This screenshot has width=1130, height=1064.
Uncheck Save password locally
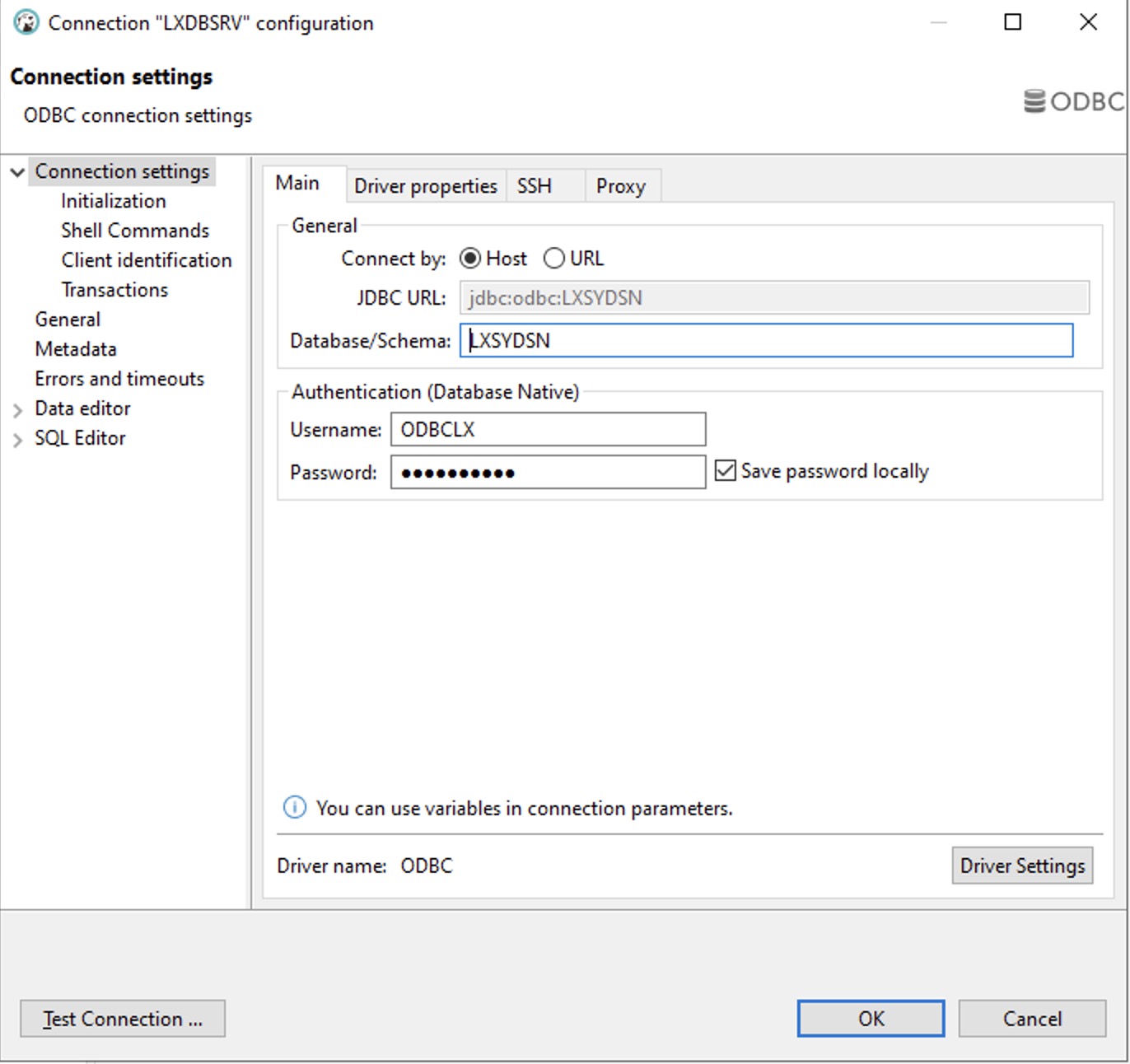[724, 470]
